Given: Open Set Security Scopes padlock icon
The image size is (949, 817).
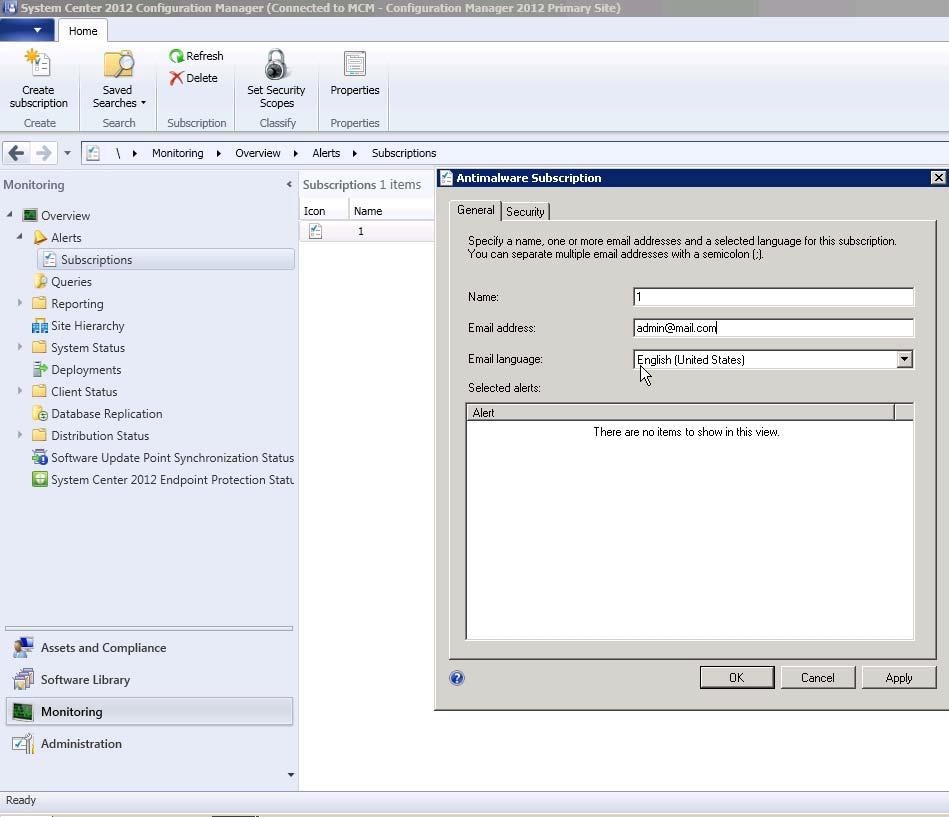Looking at the screenshot, I should [275, 64].
